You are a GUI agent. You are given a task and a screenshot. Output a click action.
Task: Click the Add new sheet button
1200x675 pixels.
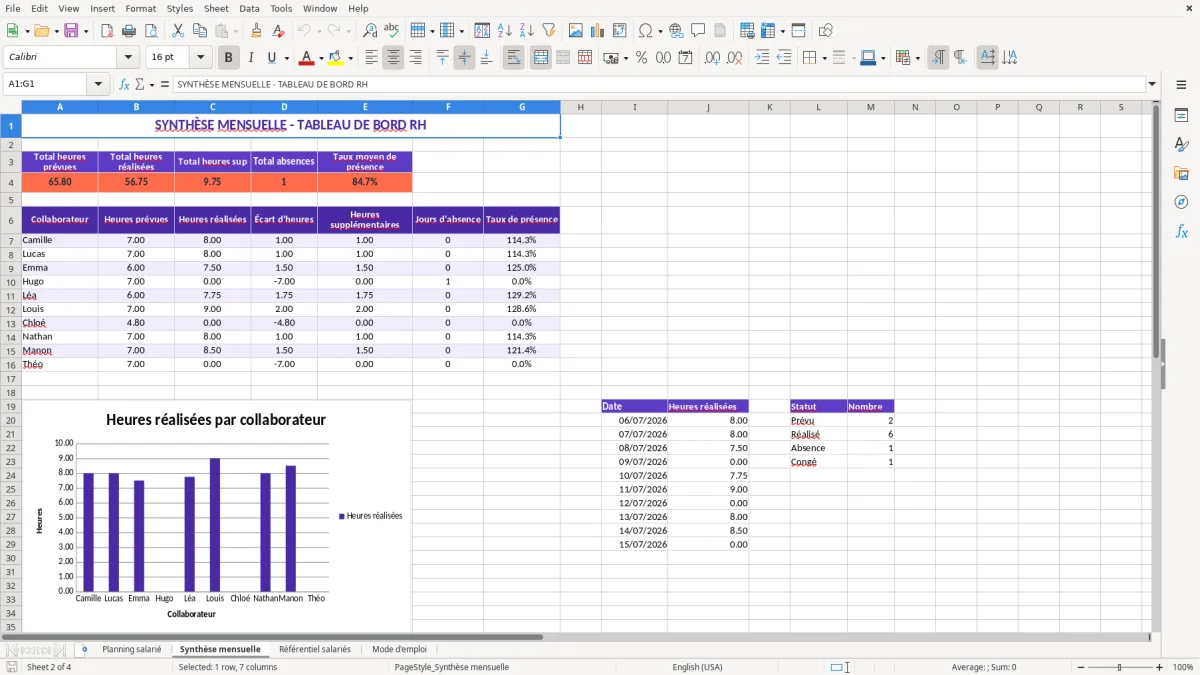click(84, 649)
